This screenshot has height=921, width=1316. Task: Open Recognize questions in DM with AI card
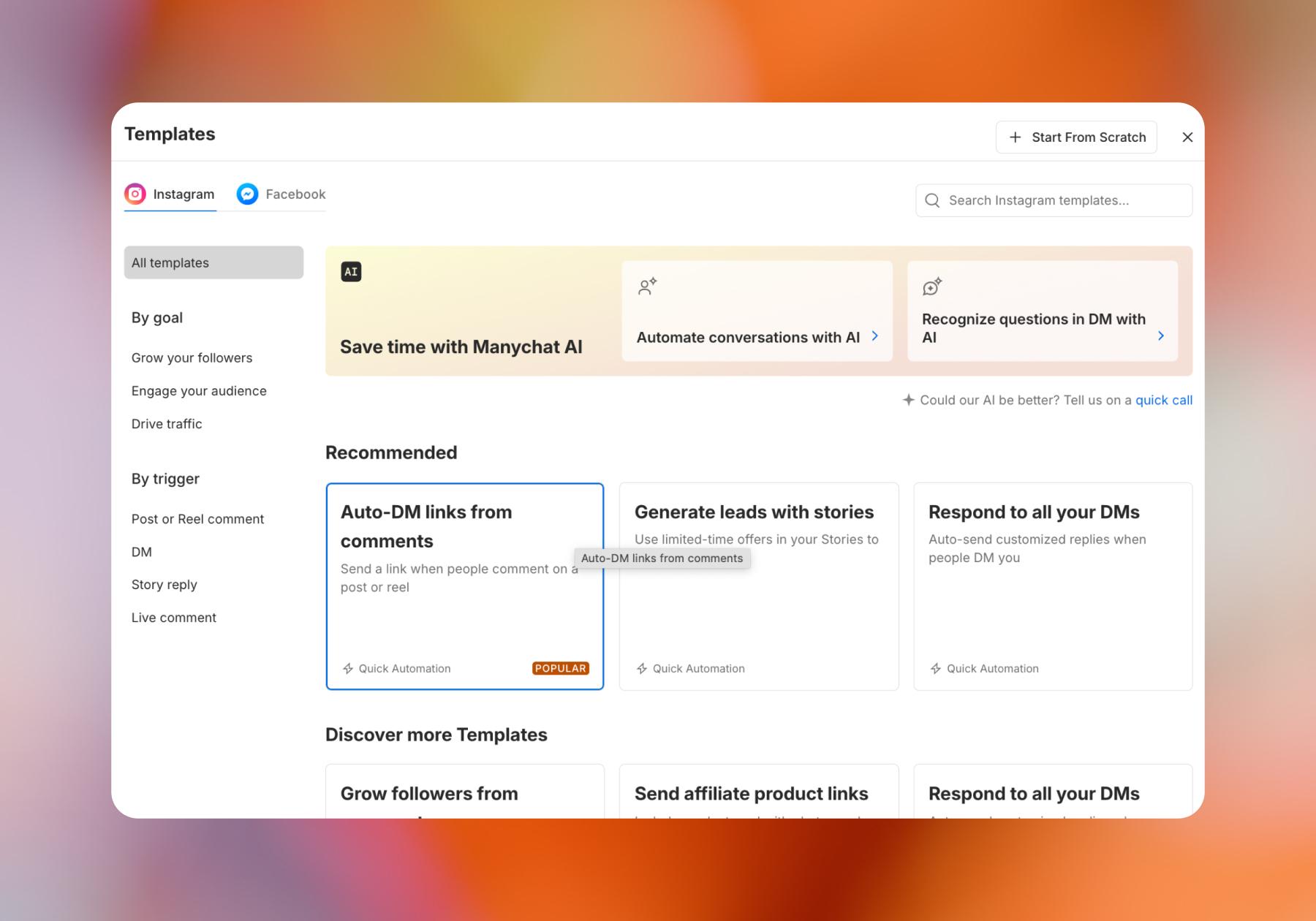1043,311
